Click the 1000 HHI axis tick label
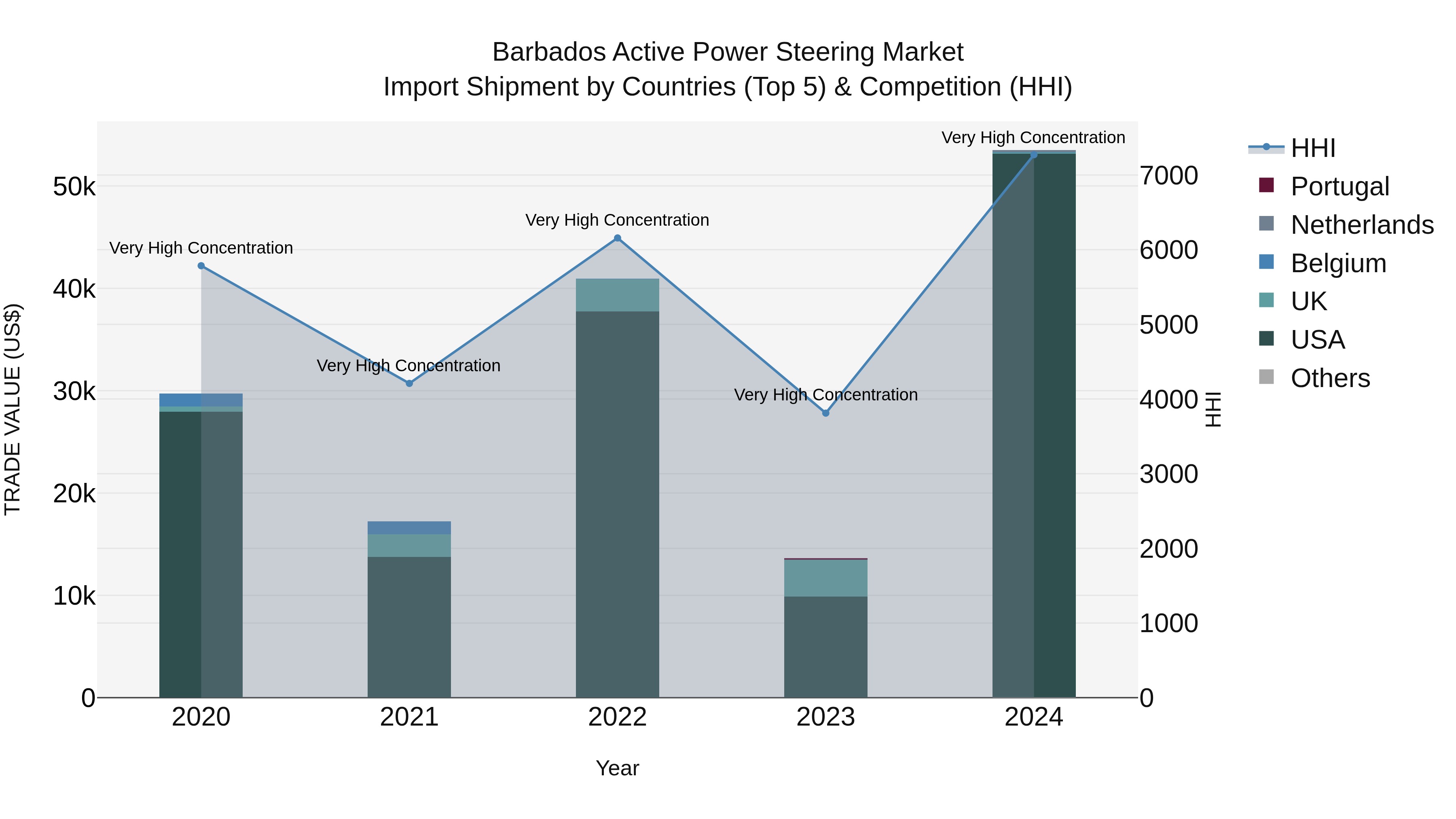1456x819 pixels. pos(1169,623)
